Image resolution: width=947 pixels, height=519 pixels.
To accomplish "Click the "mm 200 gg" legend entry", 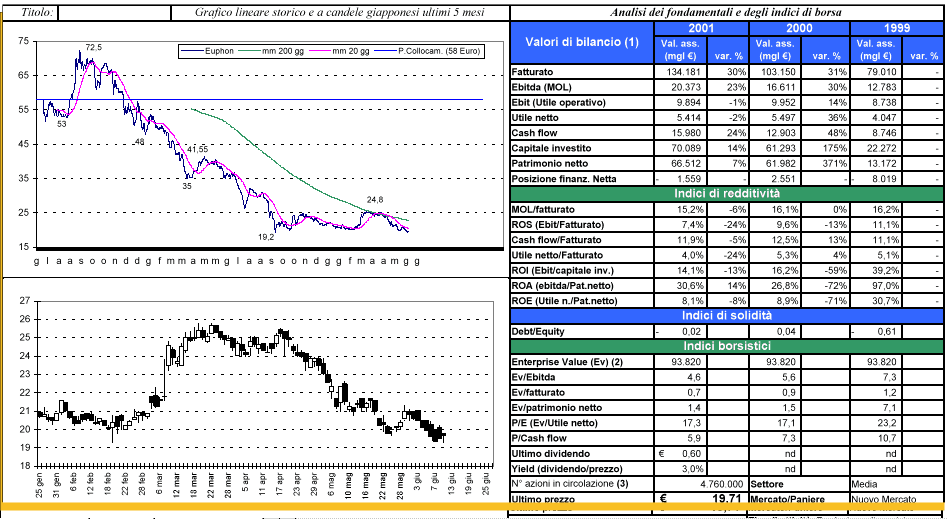I will [x=271, y=51].
